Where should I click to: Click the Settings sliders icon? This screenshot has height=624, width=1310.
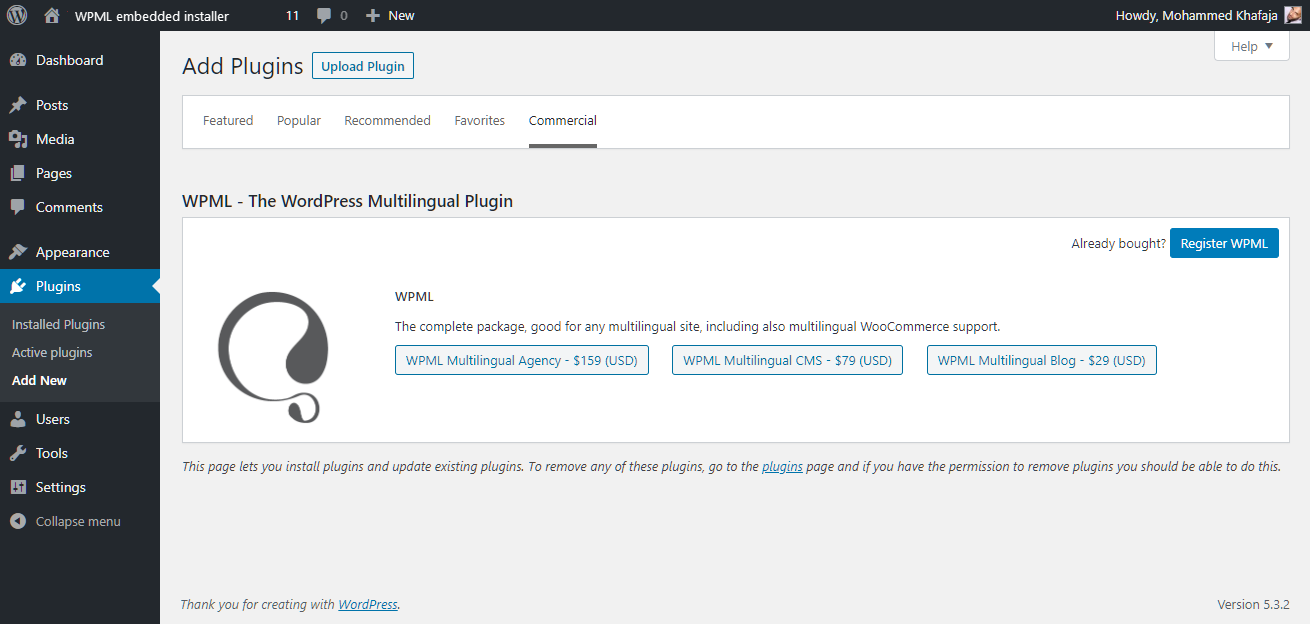pyautogui.click(x=18, y=487)
